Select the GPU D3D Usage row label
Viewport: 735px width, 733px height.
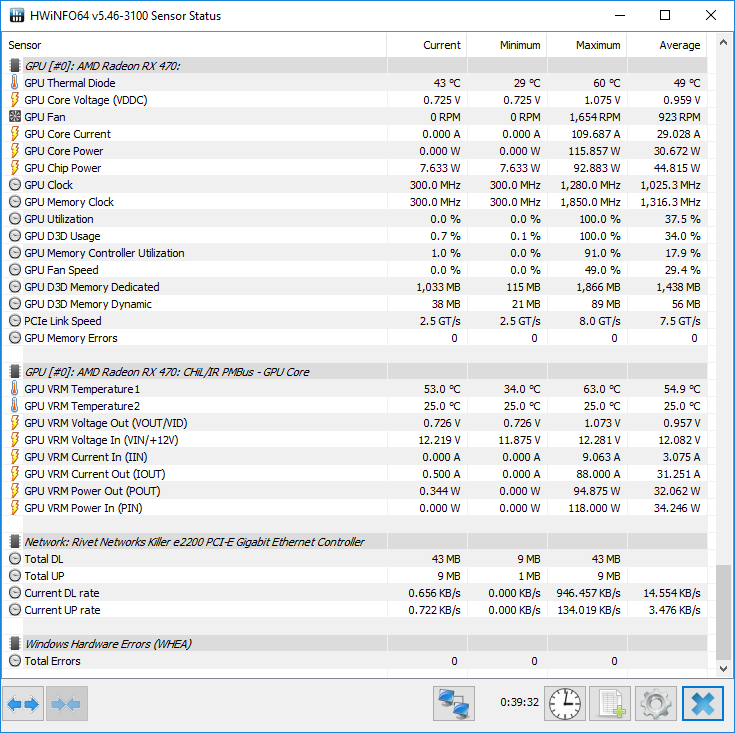(x=62, y=236)
